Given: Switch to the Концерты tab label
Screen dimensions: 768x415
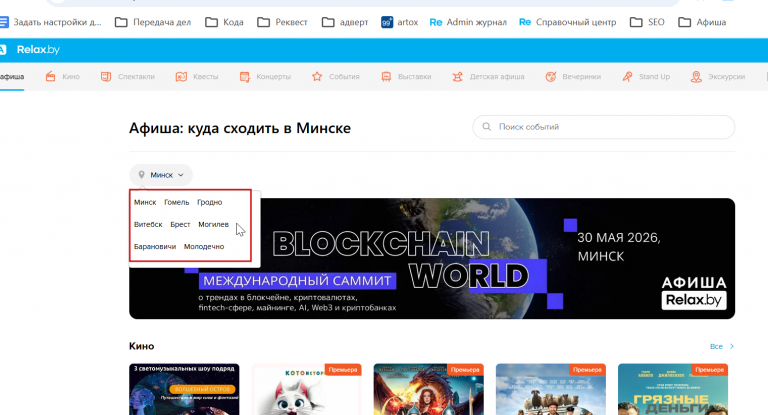Looking at the screenshot, I should click(273, 76).
